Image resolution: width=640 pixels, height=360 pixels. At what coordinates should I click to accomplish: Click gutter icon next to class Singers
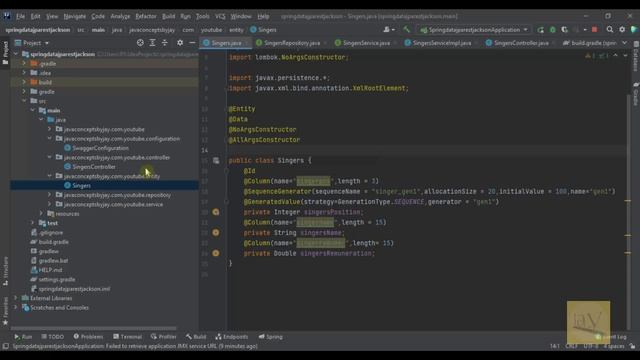coord(216,160)
